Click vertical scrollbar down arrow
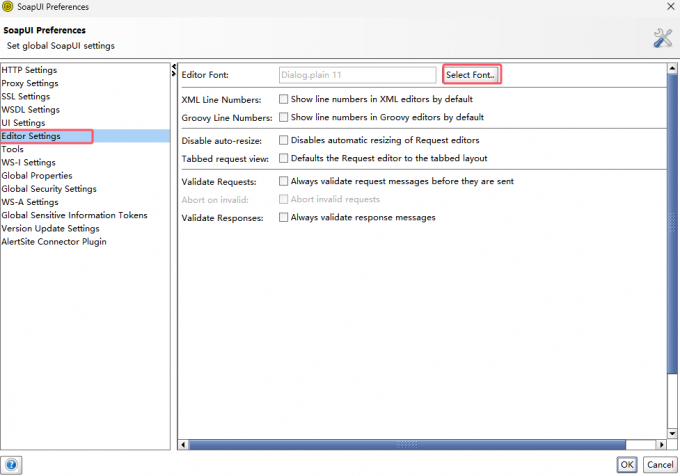Image resolution: width=680 pixels, height=476 pixels. click(672, 433)
